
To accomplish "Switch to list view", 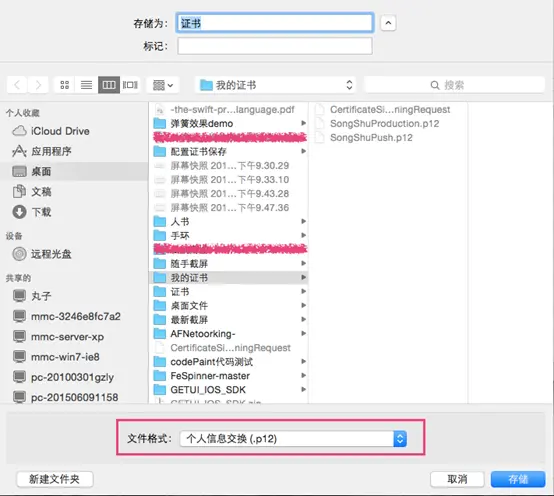I will (x=86, y=85).
